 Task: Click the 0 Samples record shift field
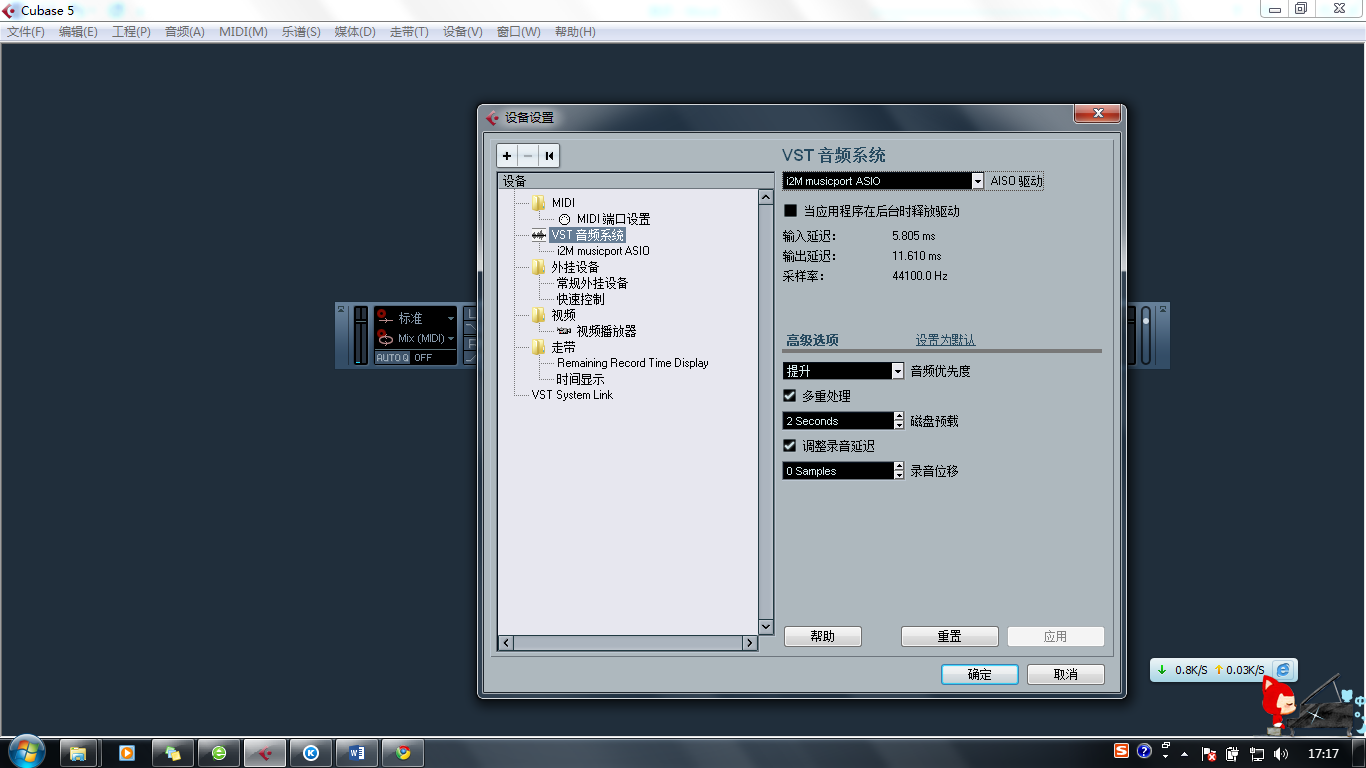[838, 471]
